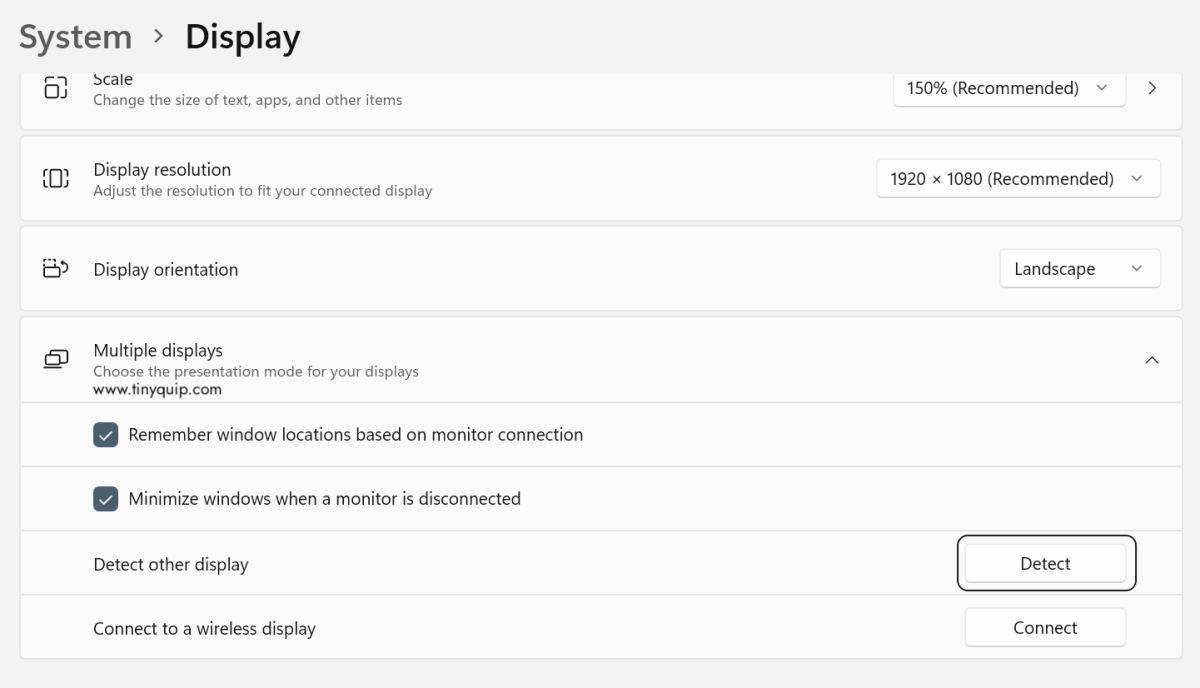1200x688 pixels.
Task: Open the 1920 × 1080 resolution dropdown
Action: coord(1017,179)
